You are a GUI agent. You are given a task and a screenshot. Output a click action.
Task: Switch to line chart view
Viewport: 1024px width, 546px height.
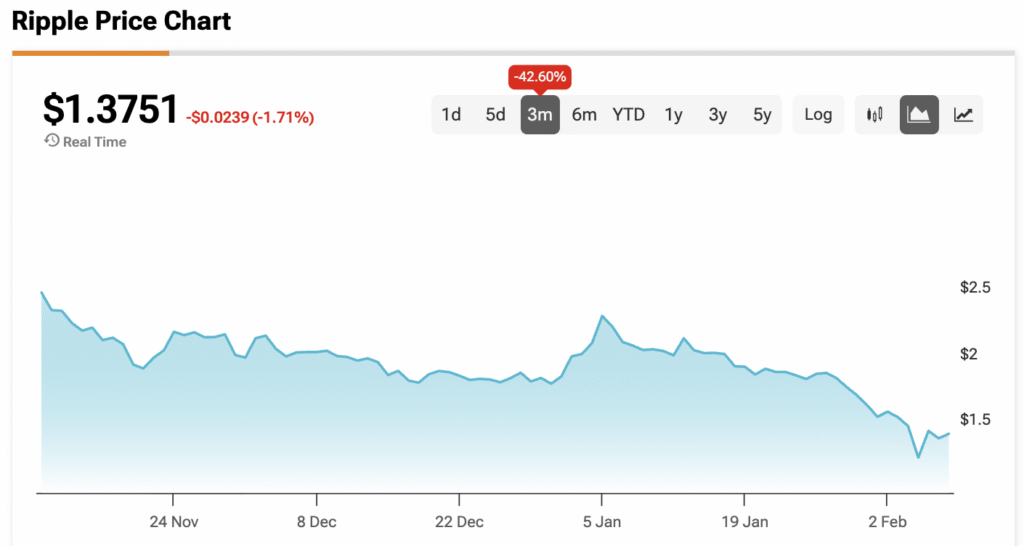963,115
